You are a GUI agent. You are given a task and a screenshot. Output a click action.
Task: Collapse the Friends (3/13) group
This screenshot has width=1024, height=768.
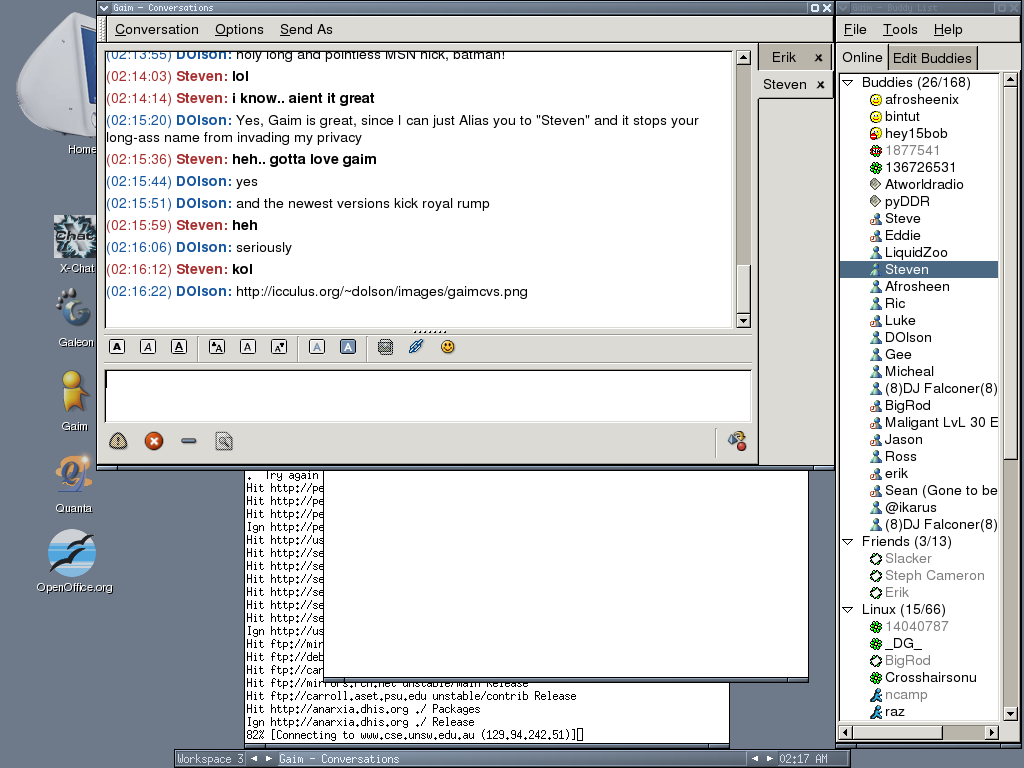848,542
